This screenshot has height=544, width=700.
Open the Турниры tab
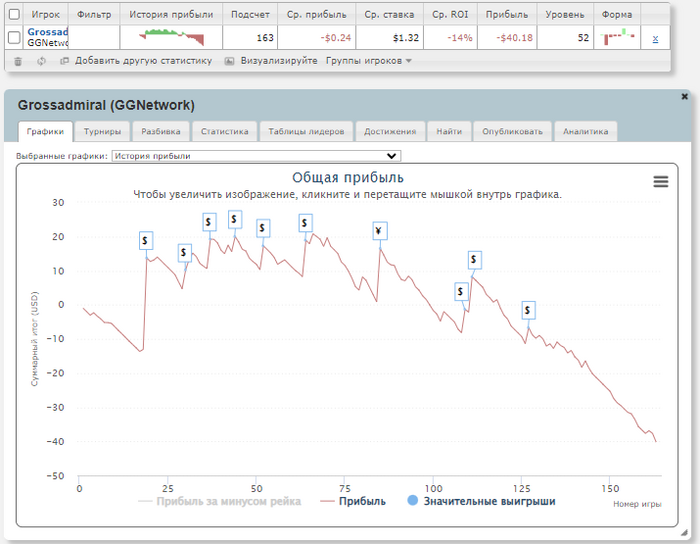(x=102, y=131)
